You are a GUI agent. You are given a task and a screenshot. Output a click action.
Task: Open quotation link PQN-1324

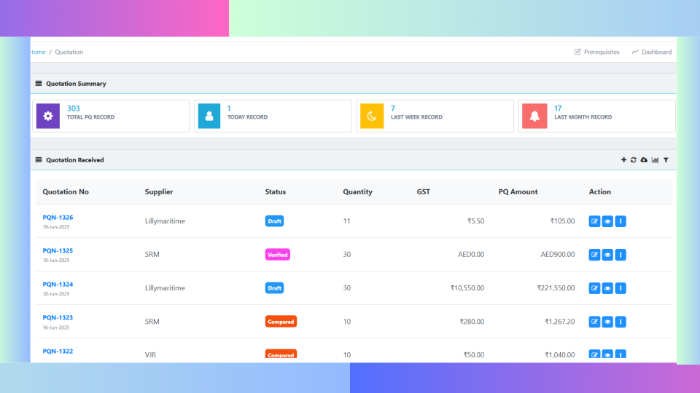pyautogui.click(x=58, y=284)
